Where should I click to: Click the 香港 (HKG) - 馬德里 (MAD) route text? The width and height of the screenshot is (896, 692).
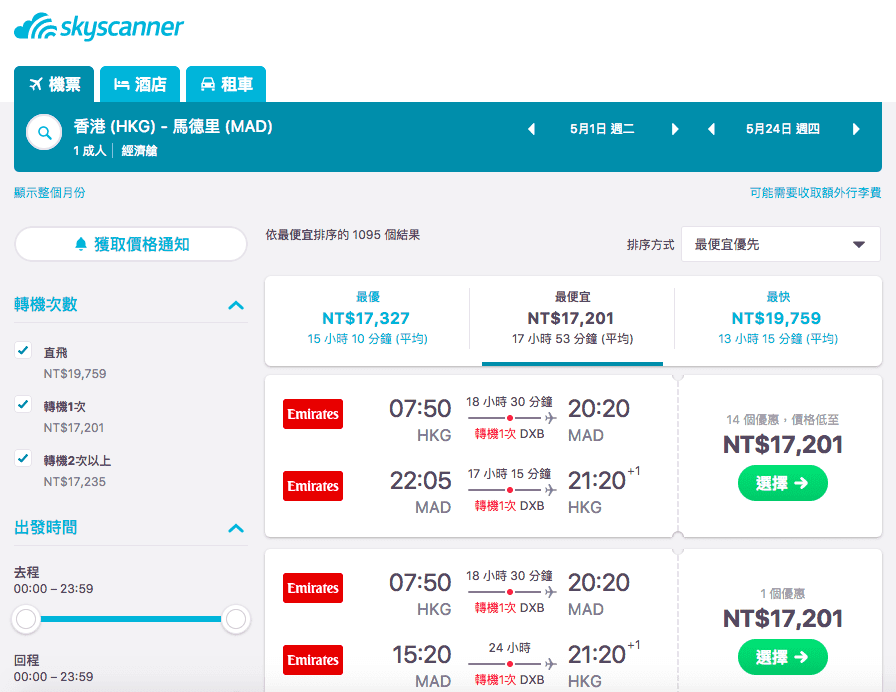tap(173, 126)
